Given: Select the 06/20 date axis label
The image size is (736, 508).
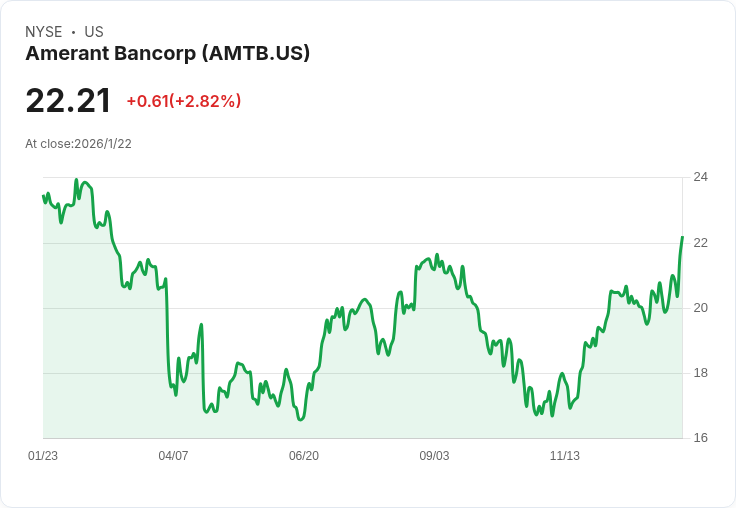Looking at the screenshot, I should [304, 455].
